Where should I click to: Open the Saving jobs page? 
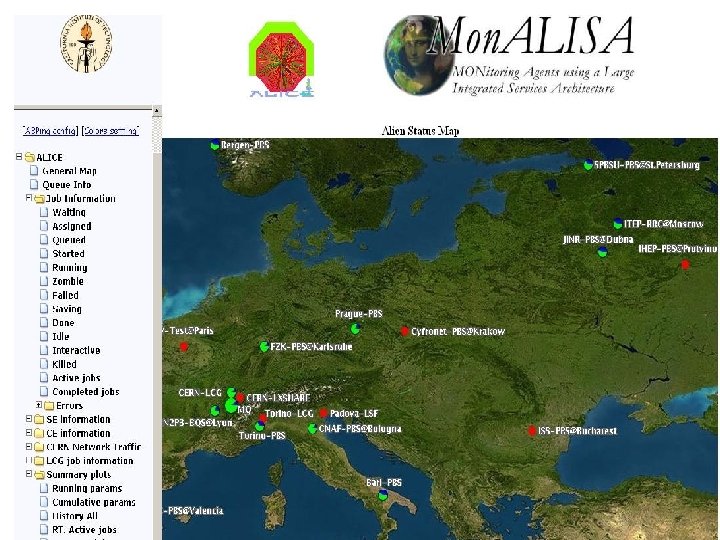[x=67, y=309]
